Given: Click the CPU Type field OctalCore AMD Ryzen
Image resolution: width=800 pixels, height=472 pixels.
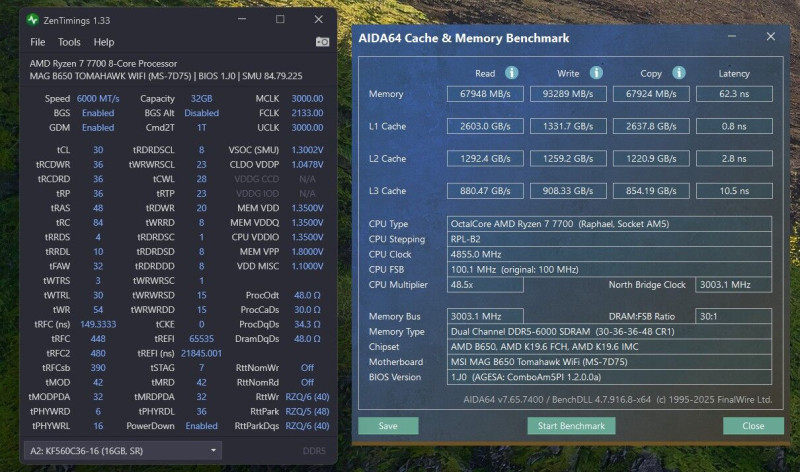Looking at the screenshot, I should coord(609,223).
